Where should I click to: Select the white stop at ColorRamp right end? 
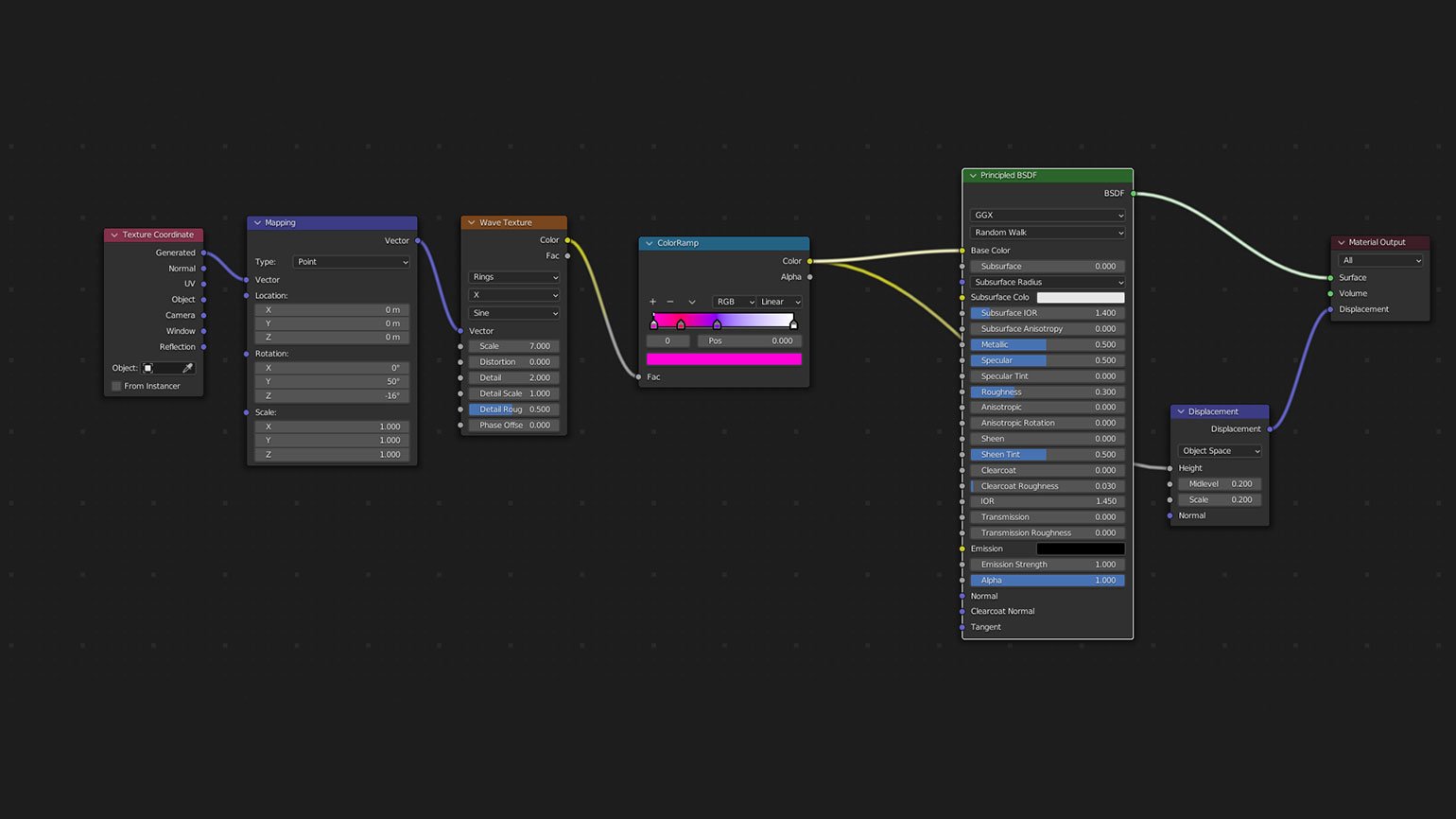pos(793,324)
